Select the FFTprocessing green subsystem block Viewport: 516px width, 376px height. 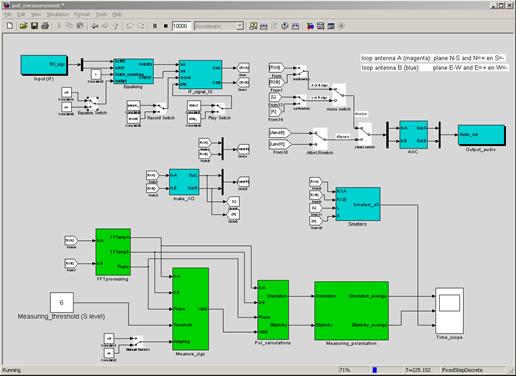click(x=113, y=252)
